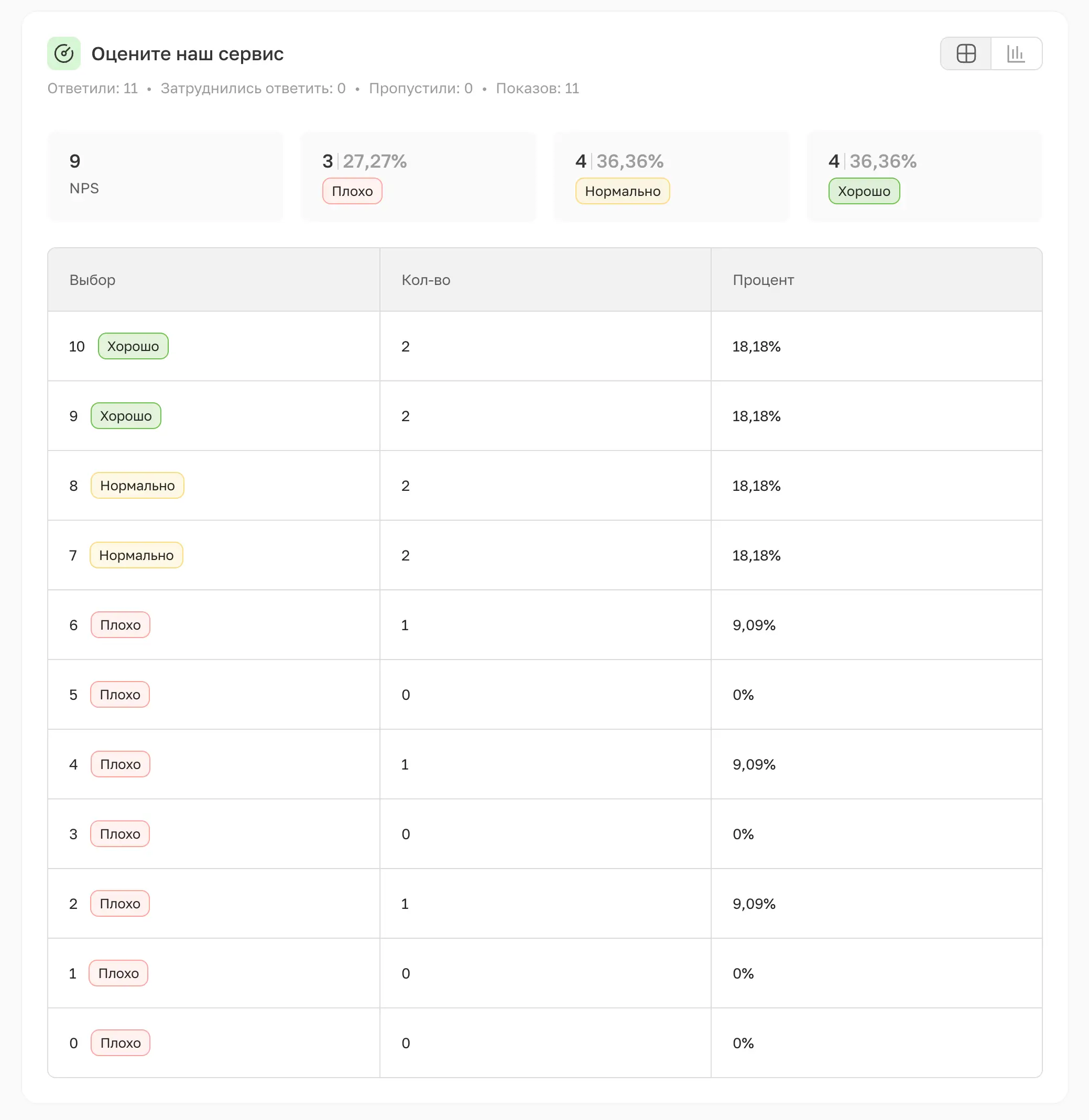
Task: Click the Плохо badge in row 0
Action: pyautogui.click(x=120, y=1044)
